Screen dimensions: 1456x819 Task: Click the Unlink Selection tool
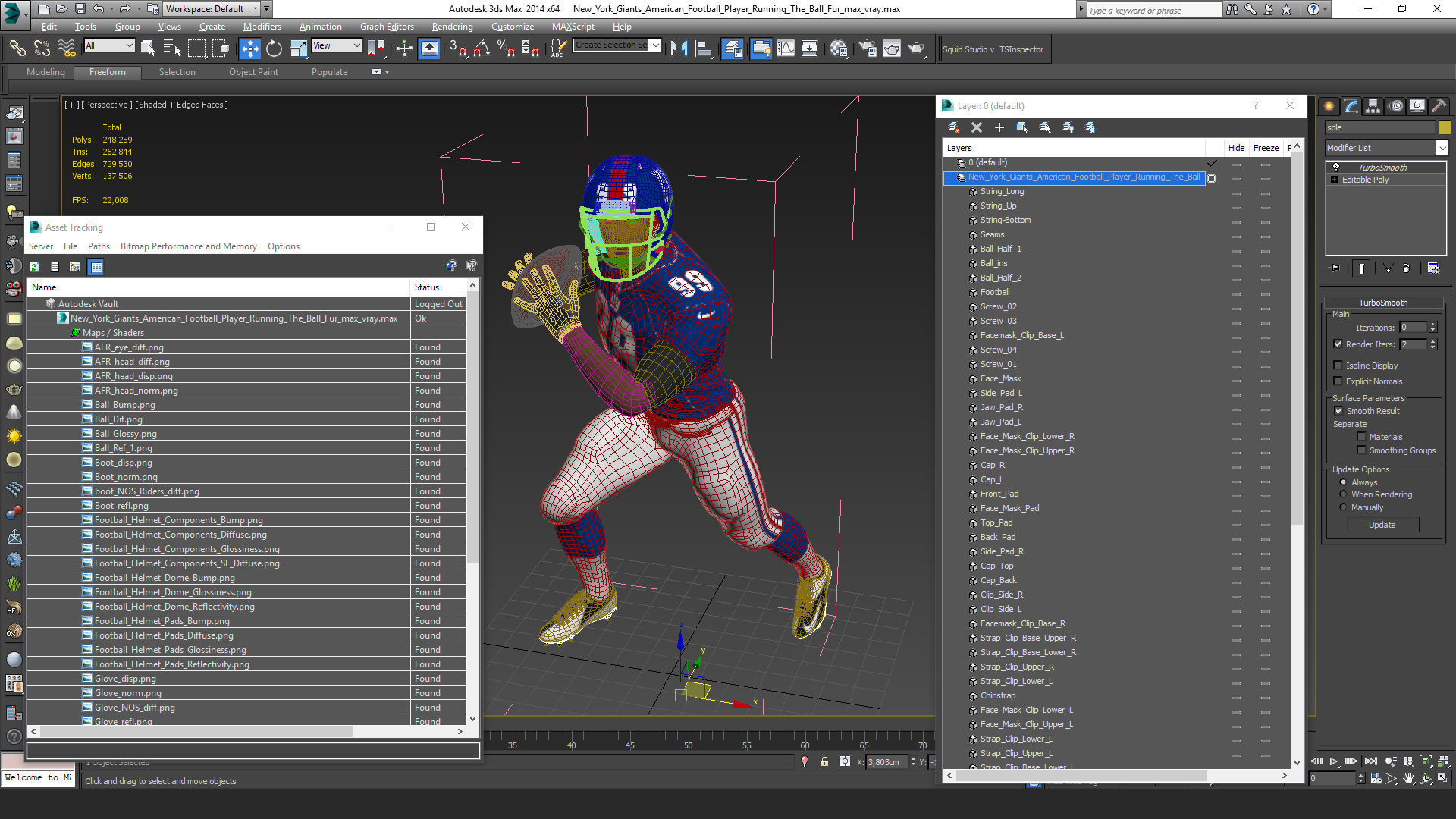[x=42, y=49]
